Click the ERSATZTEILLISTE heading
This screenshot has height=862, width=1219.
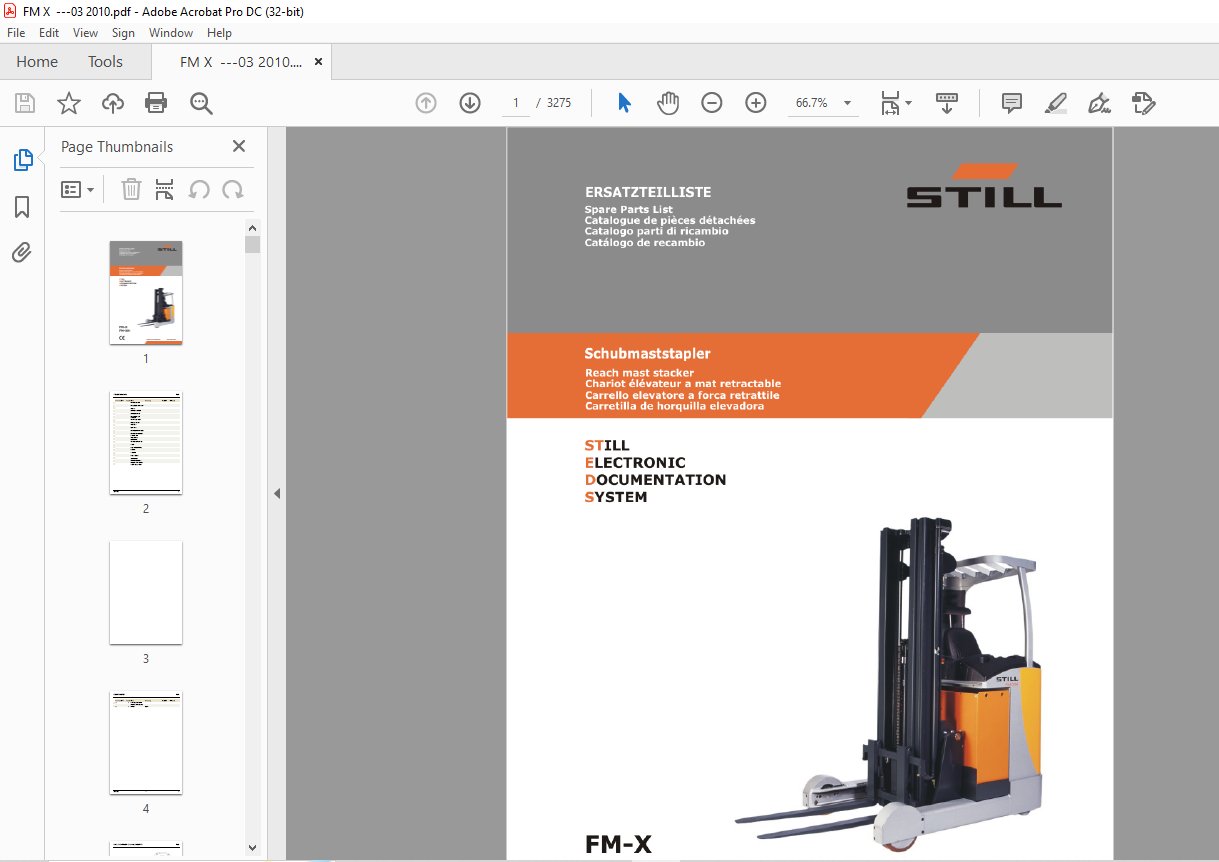coord(648,192)
